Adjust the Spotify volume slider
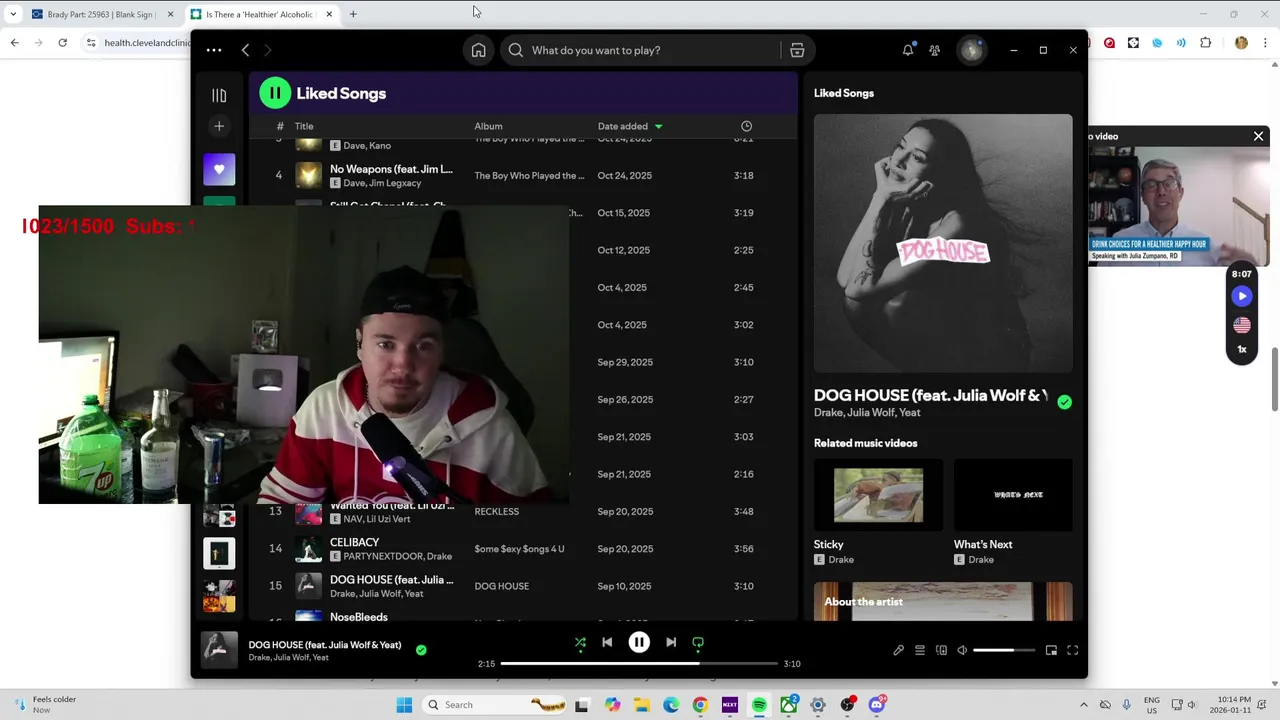This screenshot has height=720, width=1280. click(1004, 650)
